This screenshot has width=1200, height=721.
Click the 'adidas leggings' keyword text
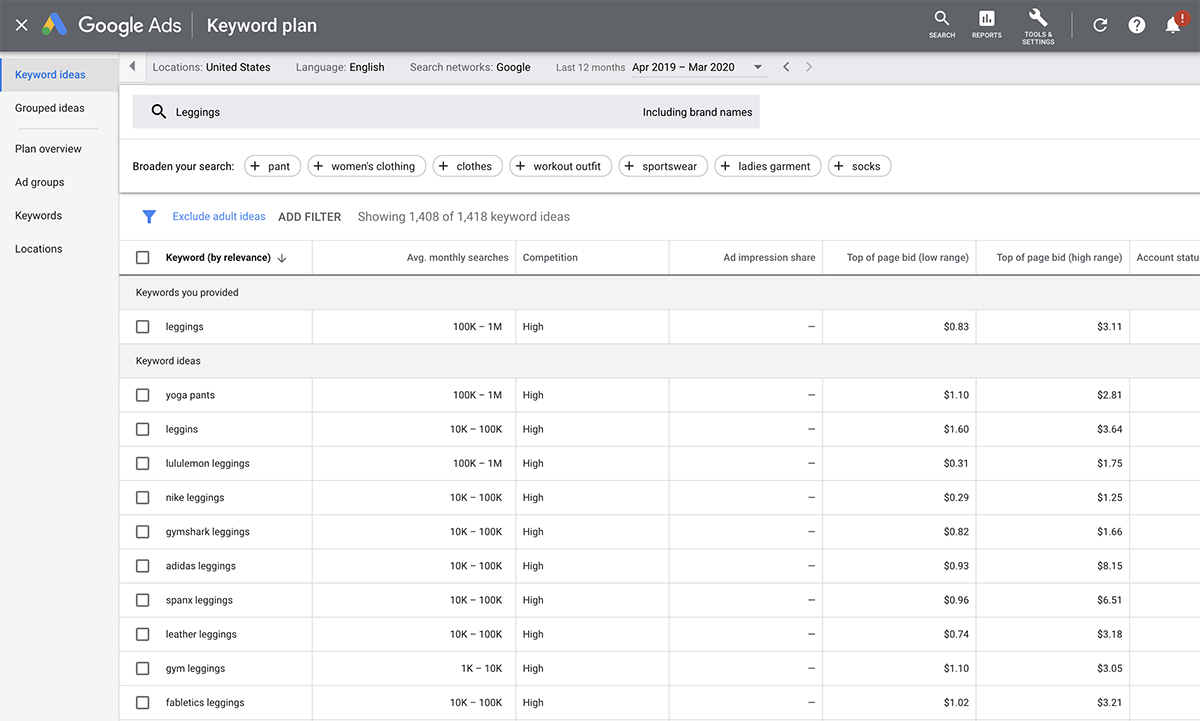pyautogui.click(x=200, y=566)
